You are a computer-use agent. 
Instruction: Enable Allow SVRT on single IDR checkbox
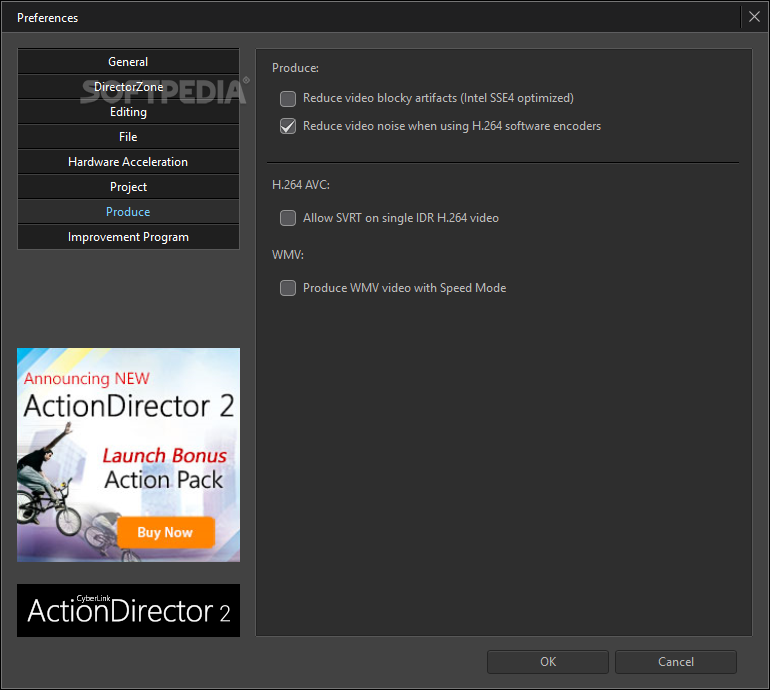(288, 218)
